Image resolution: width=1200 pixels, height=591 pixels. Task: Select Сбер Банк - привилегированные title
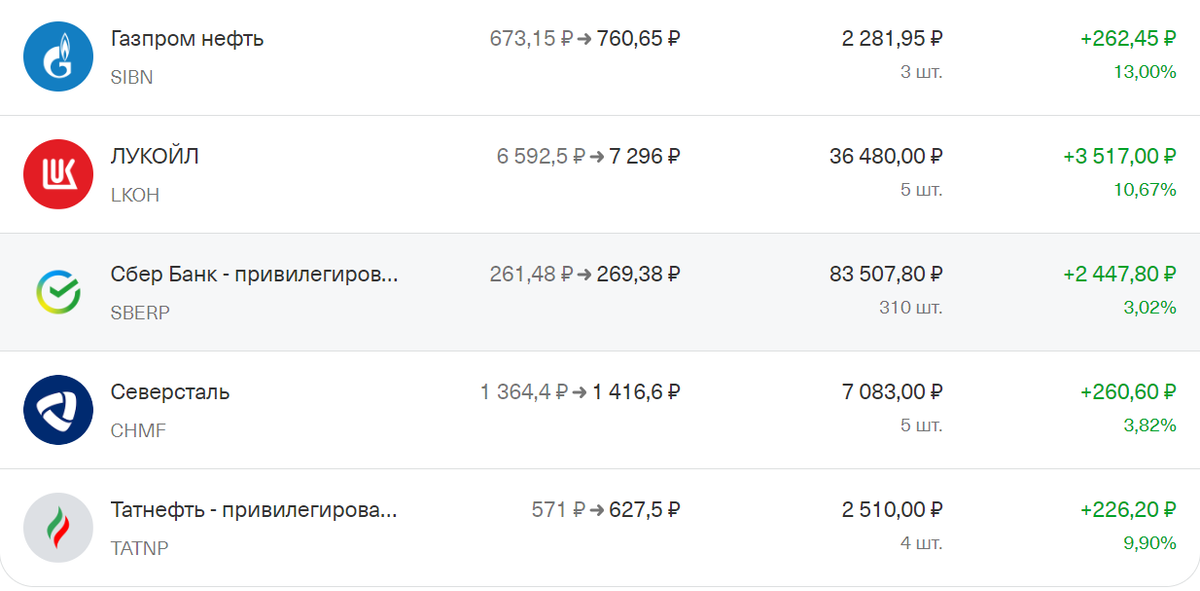point(254,274)
